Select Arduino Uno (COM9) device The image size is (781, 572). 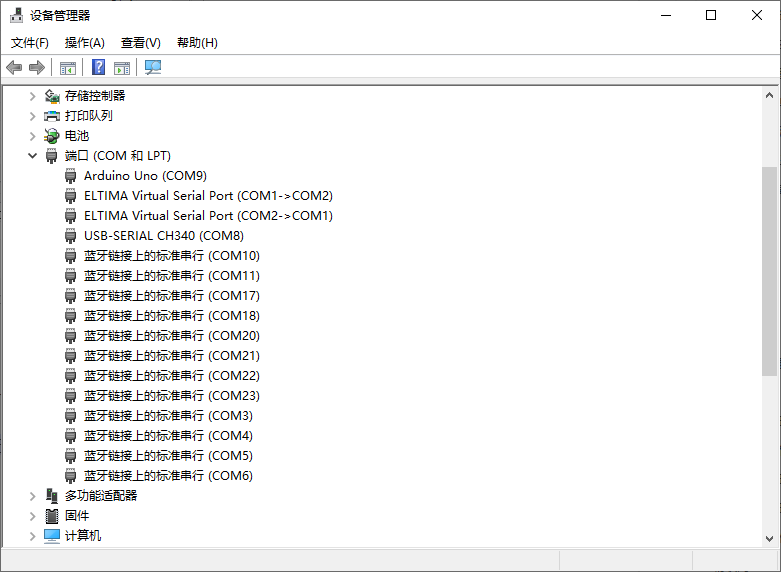click(145, 176)
